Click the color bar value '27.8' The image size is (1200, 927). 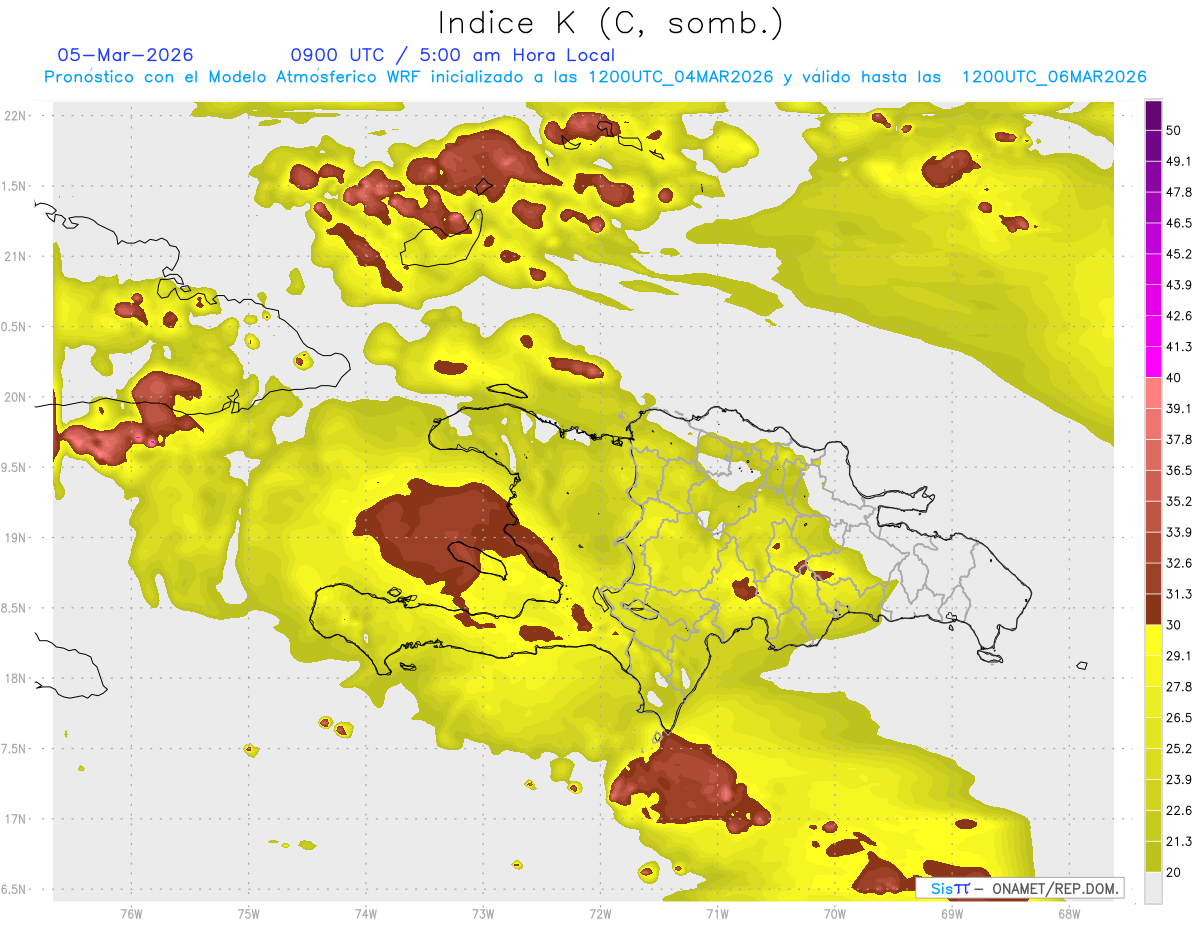1179,687
